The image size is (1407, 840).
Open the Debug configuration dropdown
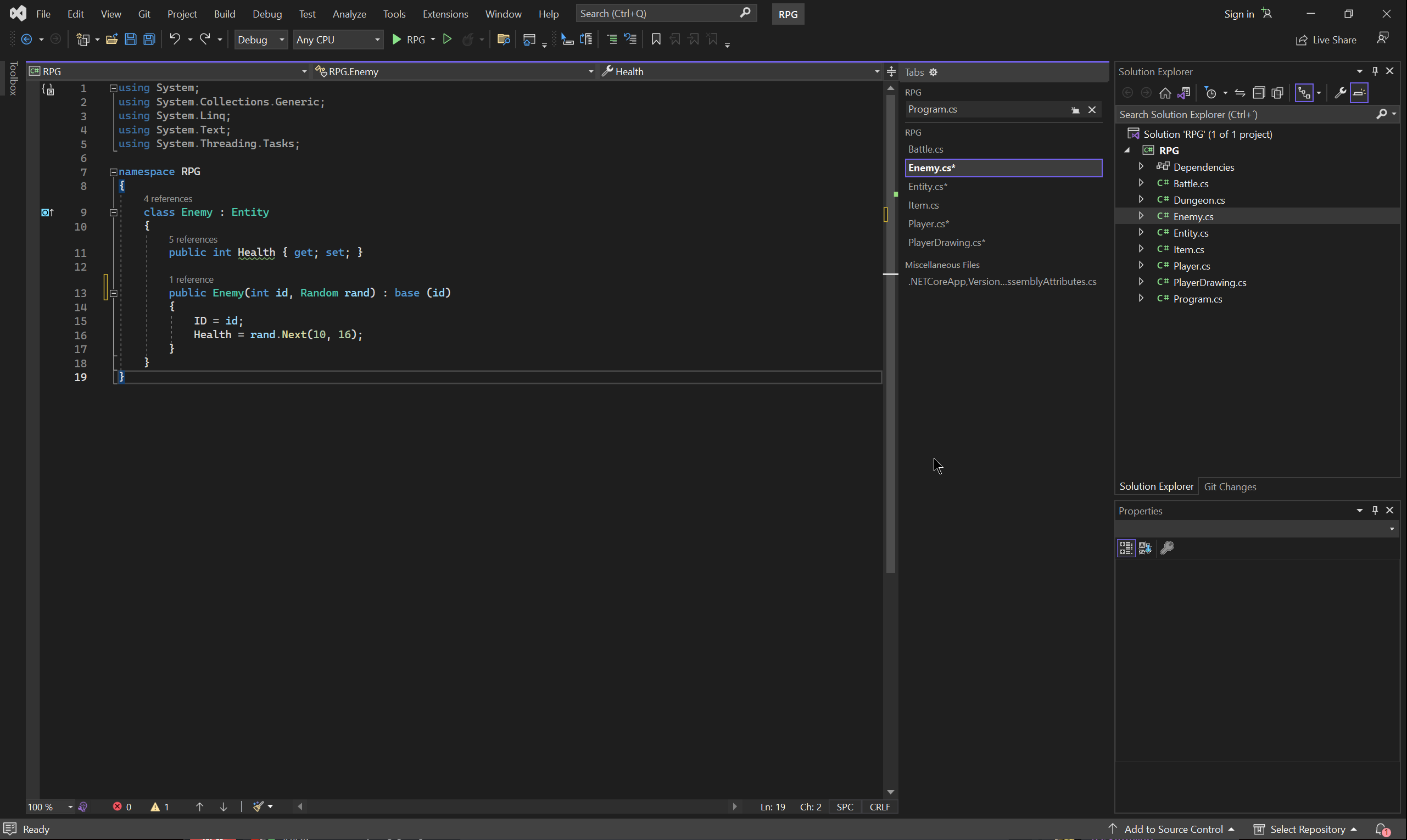click(261, 40)
